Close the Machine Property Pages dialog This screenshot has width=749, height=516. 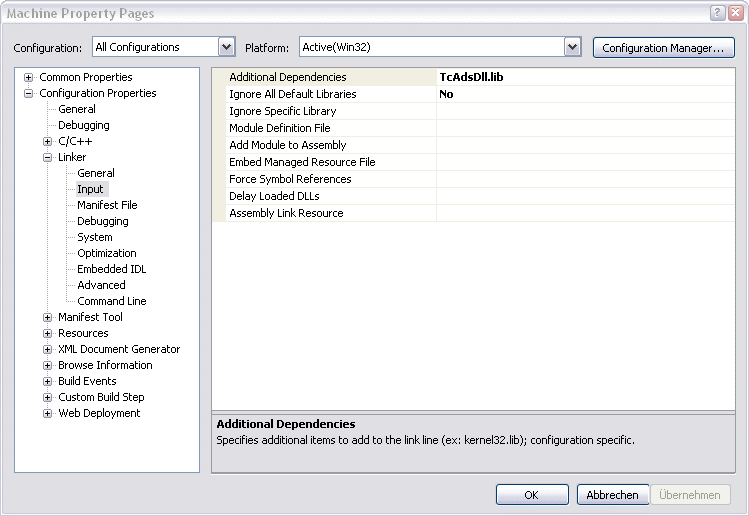735,13
